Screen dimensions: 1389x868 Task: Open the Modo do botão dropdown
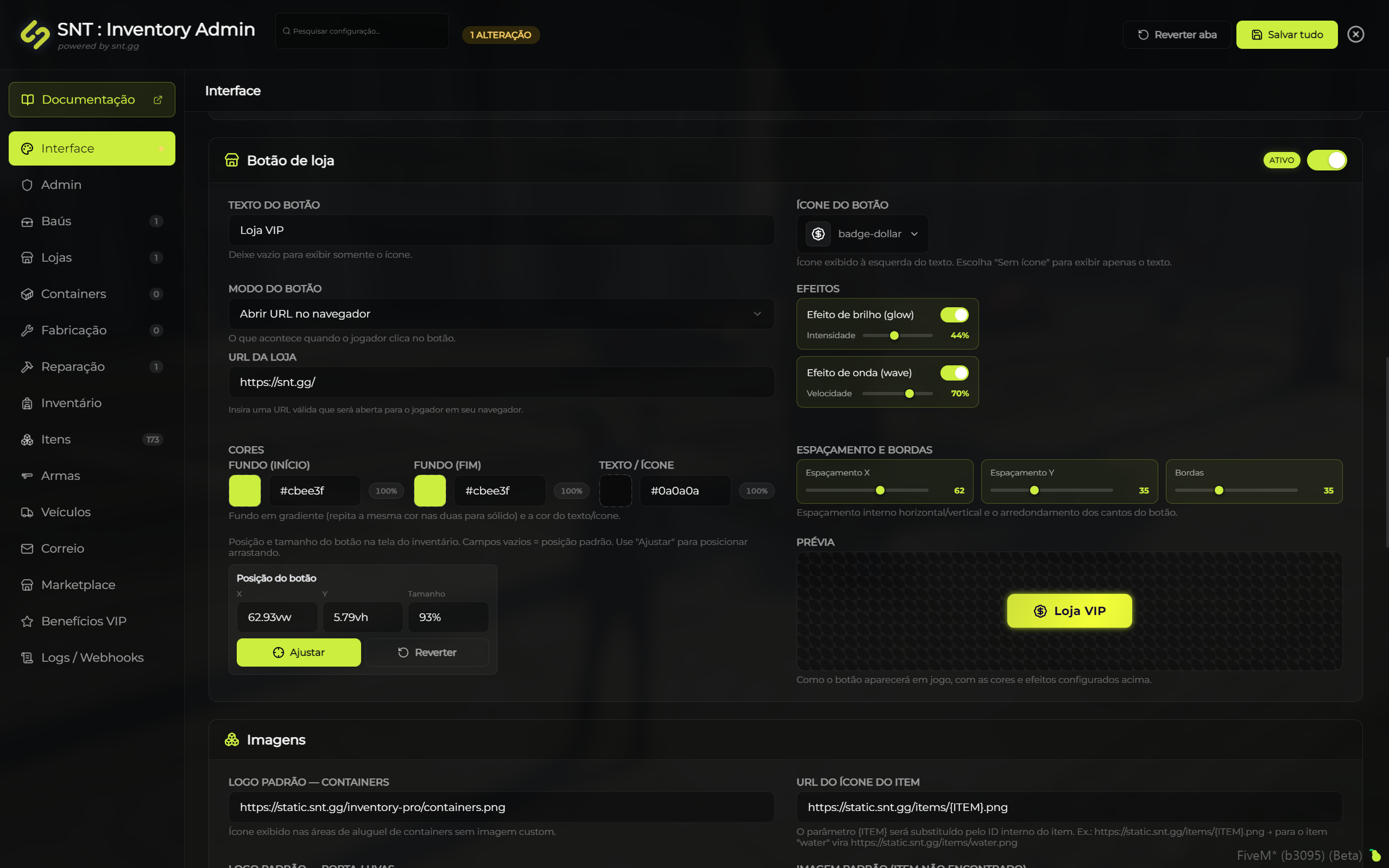tap(501, 313)
